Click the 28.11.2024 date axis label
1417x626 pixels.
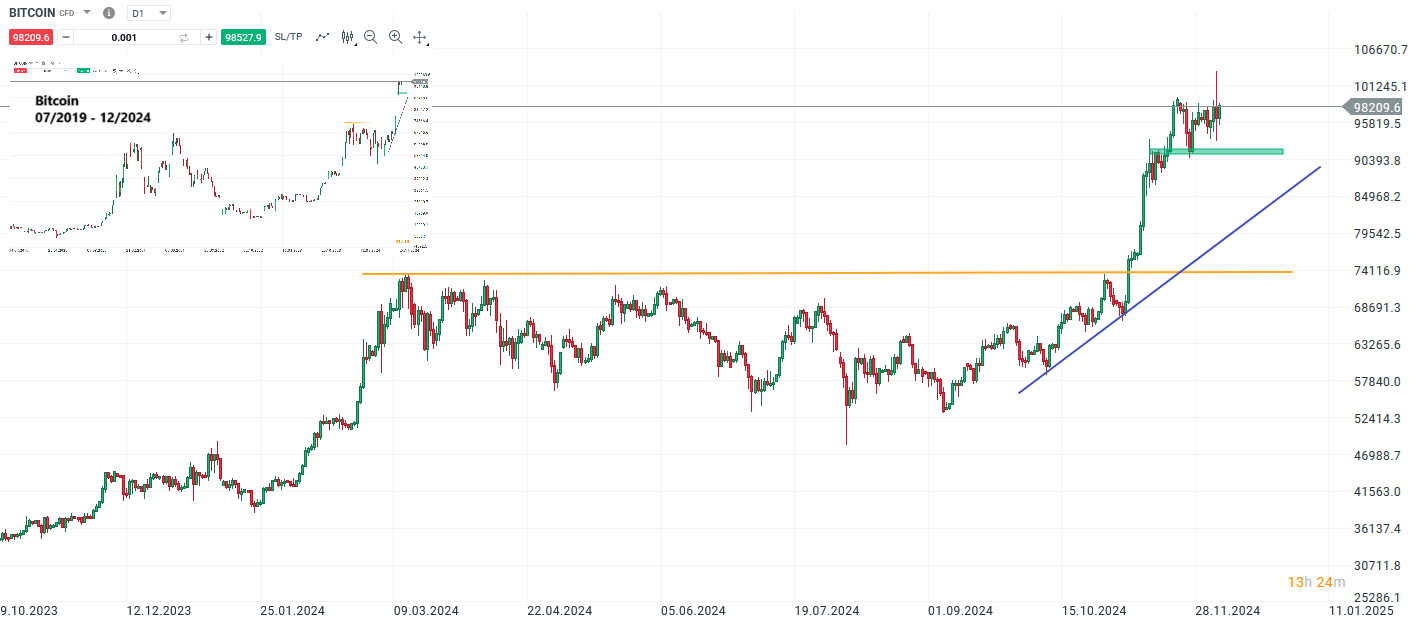[x=1229, y=609]
